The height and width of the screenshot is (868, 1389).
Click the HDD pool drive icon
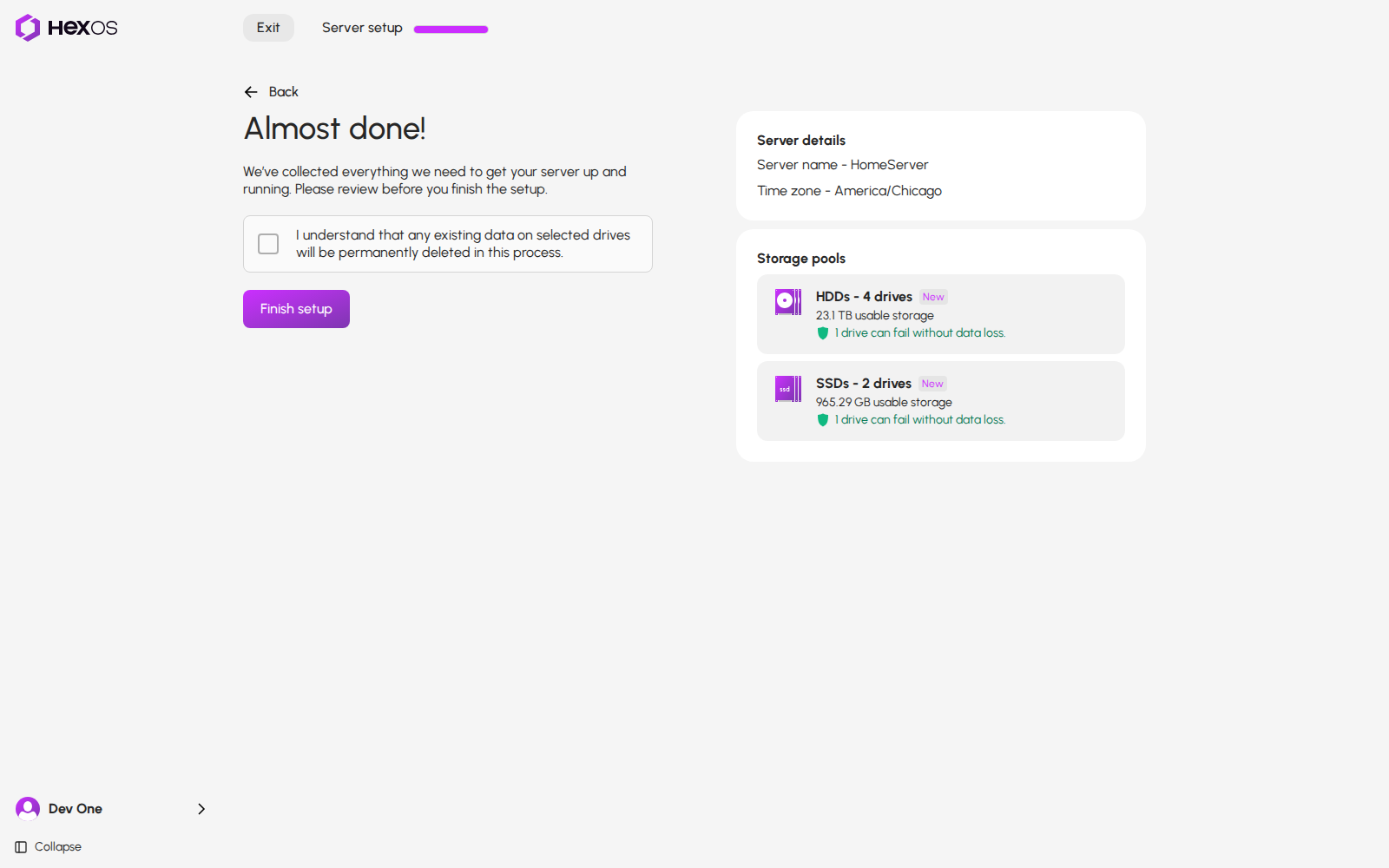pyautogui.click(x=788, y=302)
